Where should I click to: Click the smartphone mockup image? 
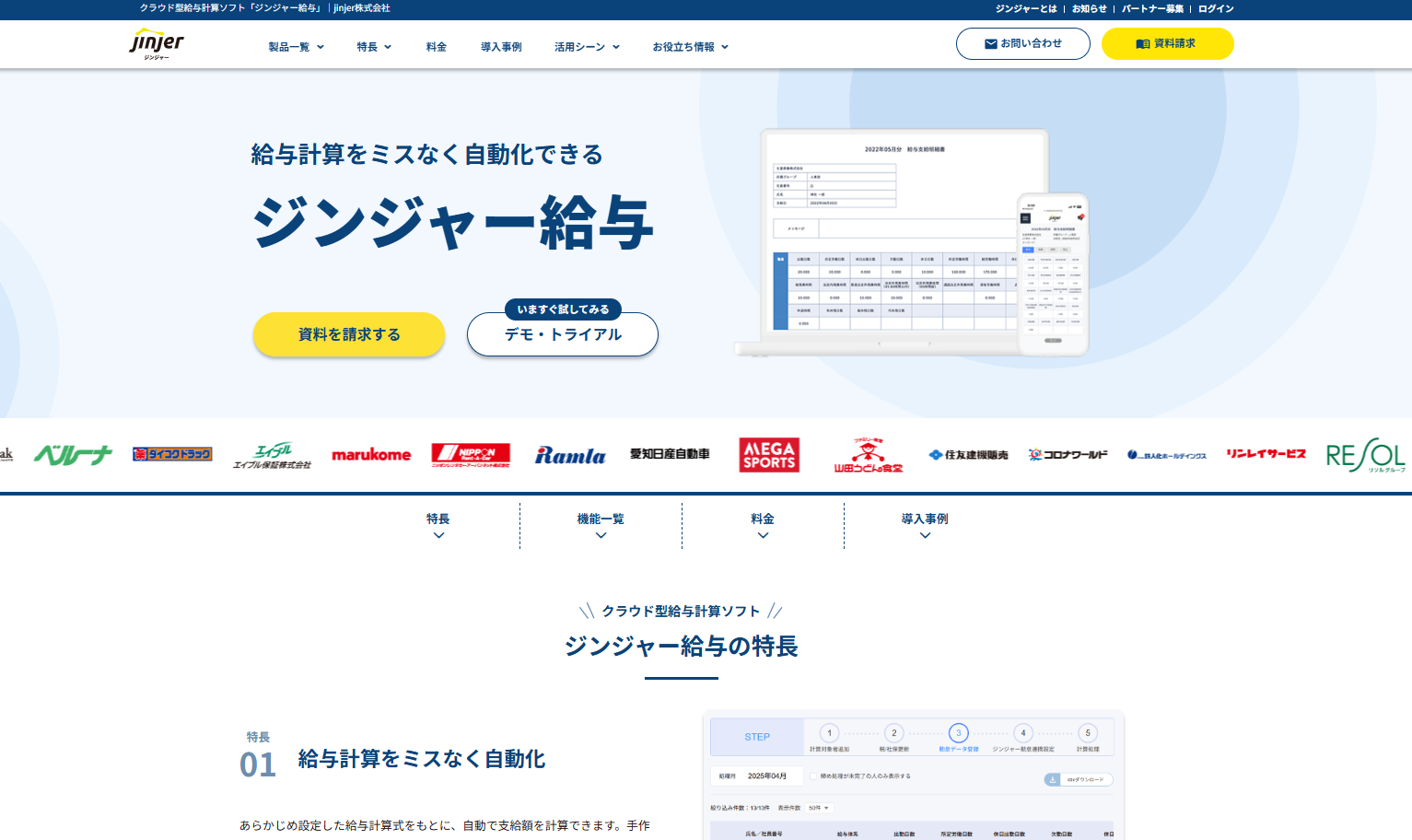click(x=1053, y=274)
